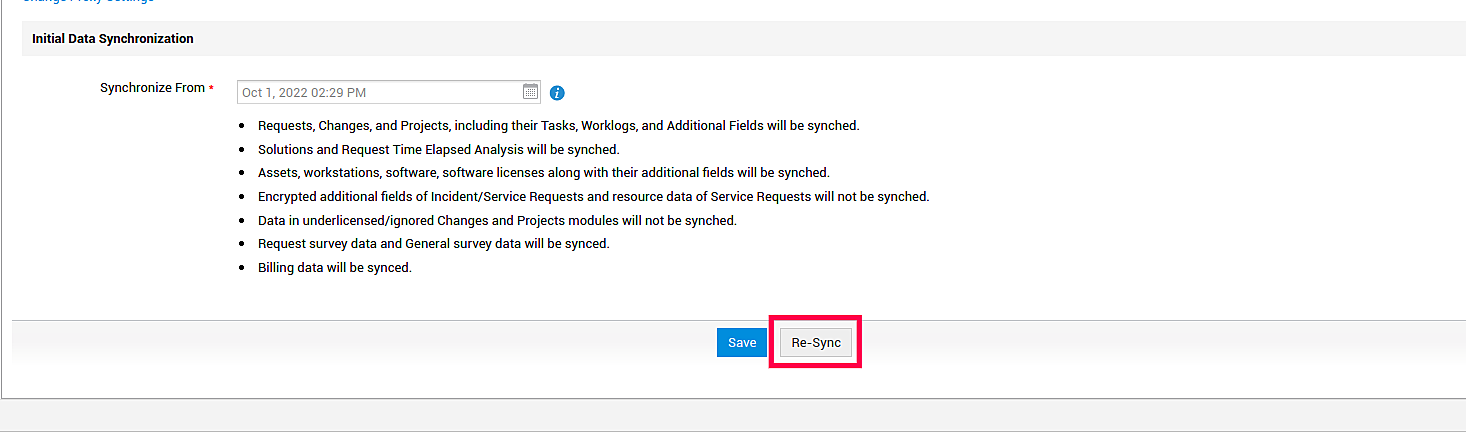
Task: Click the bullet point before Solutions line
Action: [x=242, y=151]
